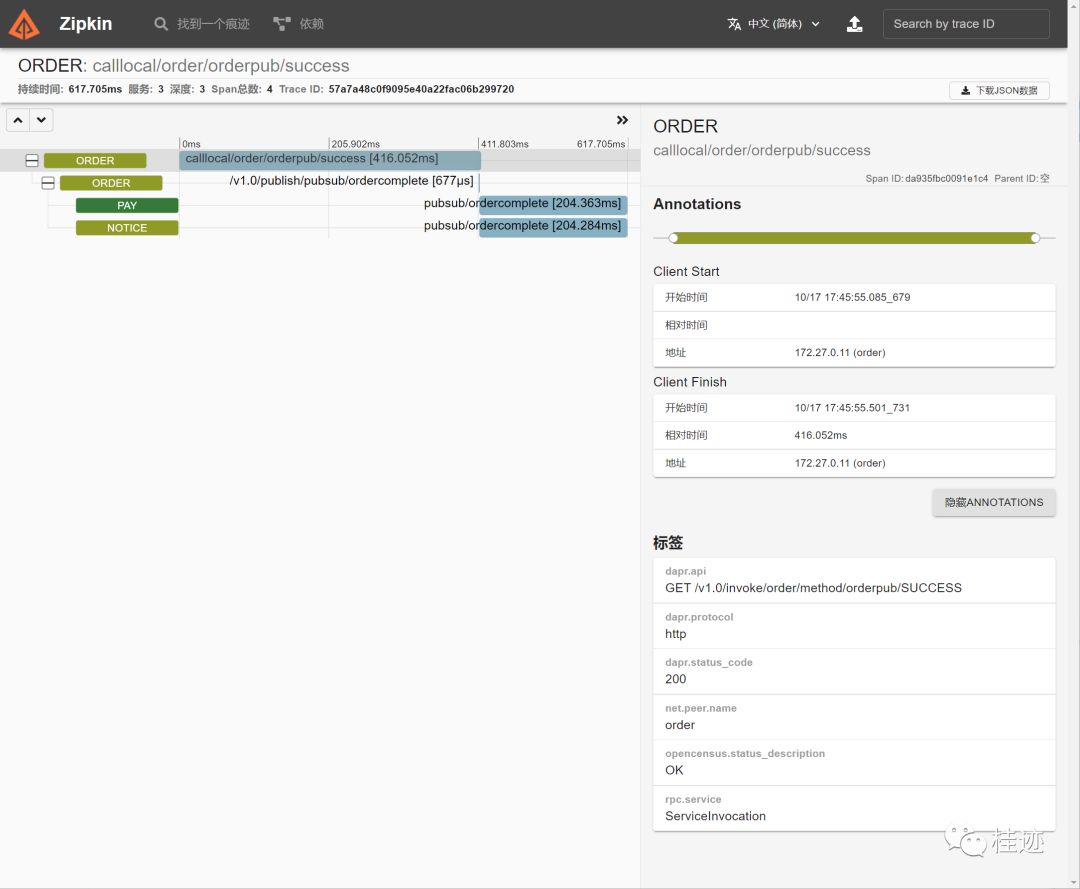Viewport: 1080px width, 889px height.
Task: Click the Zipkin logo icon
Action: pyautogui.click(x=24, y=24)
